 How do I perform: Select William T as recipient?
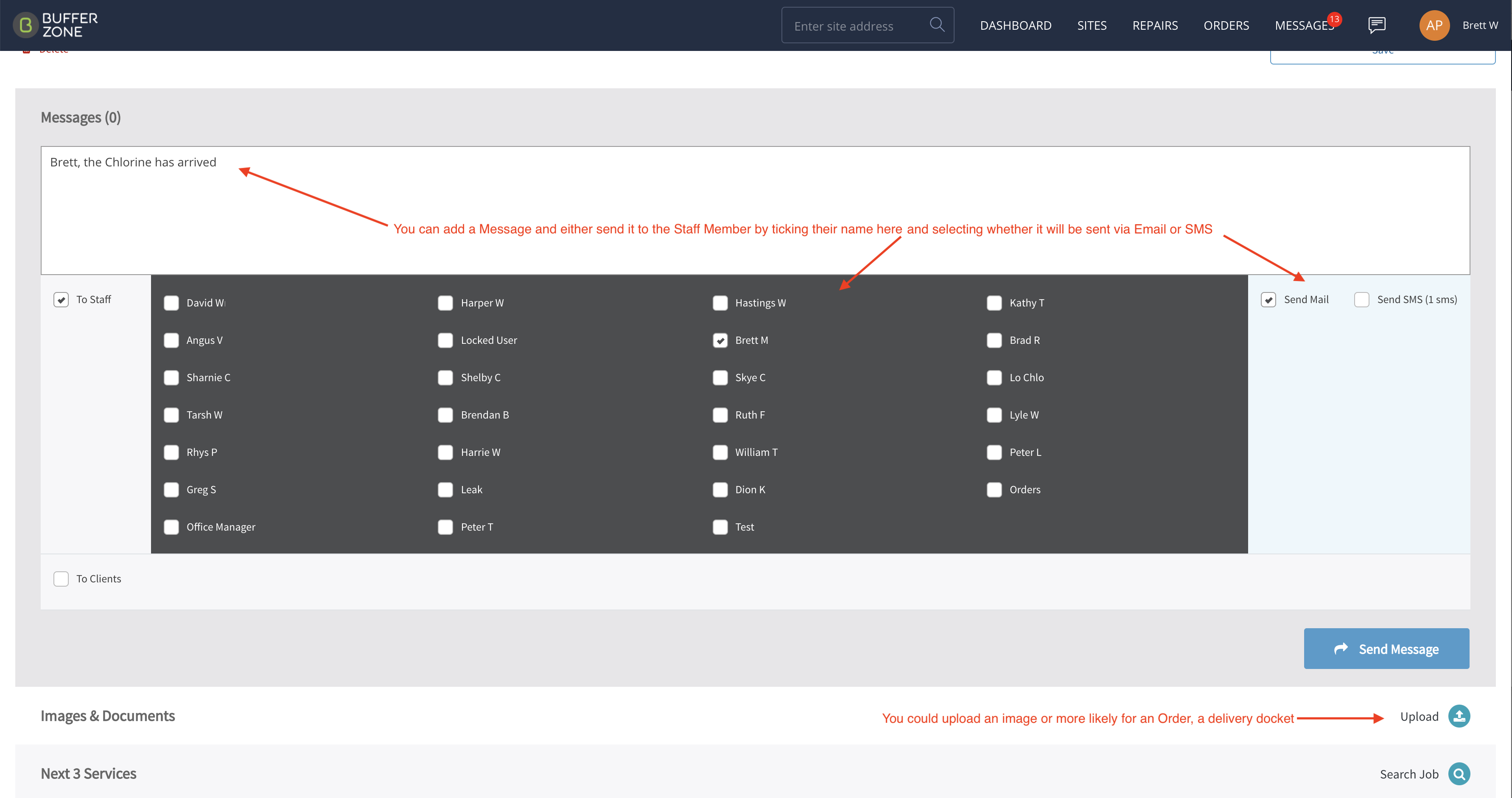point(720,452)
